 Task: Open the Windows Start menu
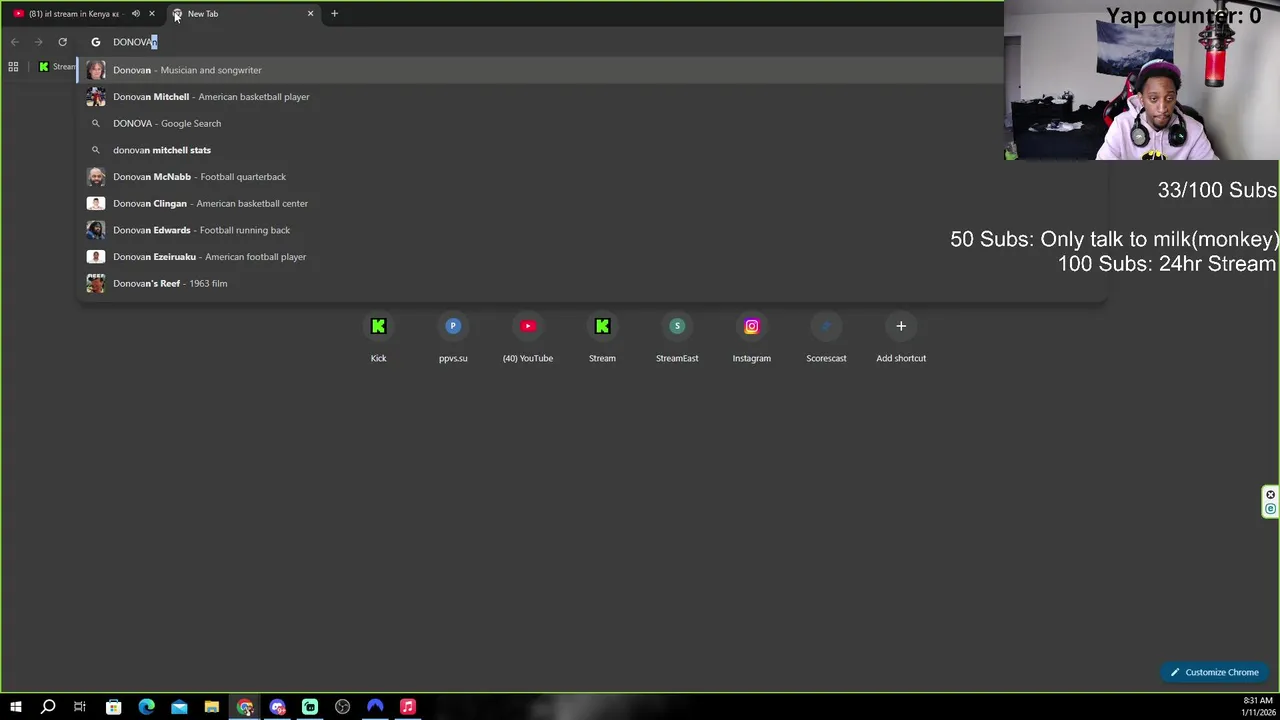point(15,707)
